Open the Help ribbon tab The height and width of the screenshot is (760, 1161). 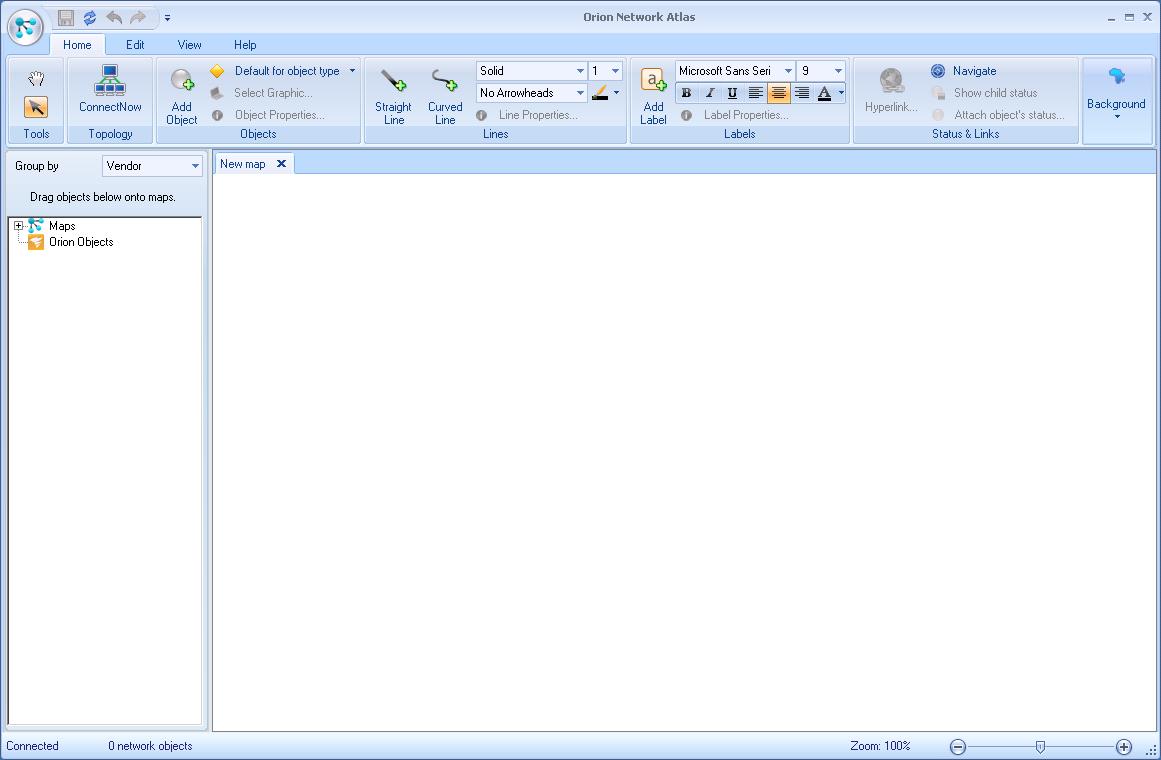[245, 44]
